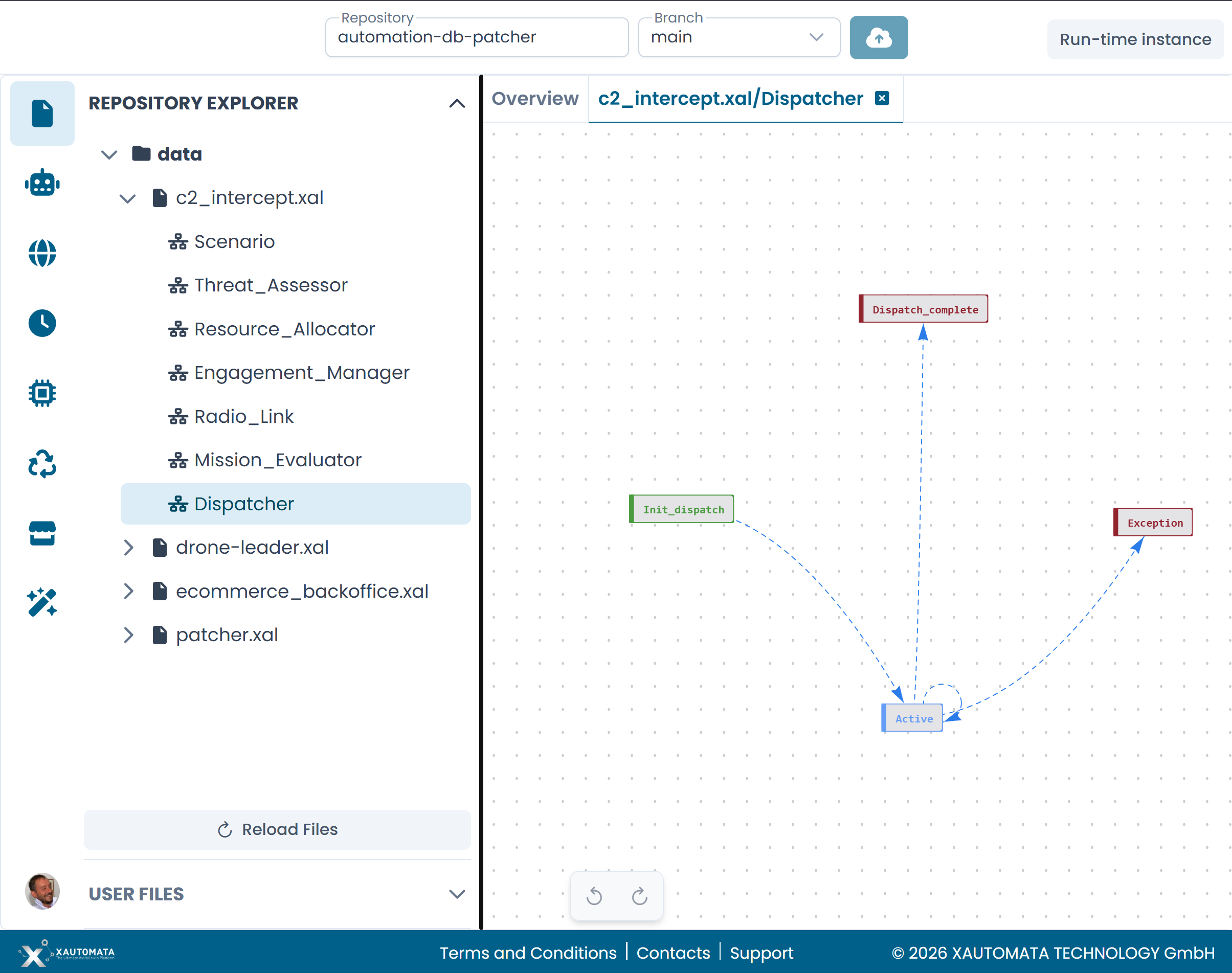
Task: Close the c2_intercept.xal/Dispatcher tab
Action: [x=882, y=98]
